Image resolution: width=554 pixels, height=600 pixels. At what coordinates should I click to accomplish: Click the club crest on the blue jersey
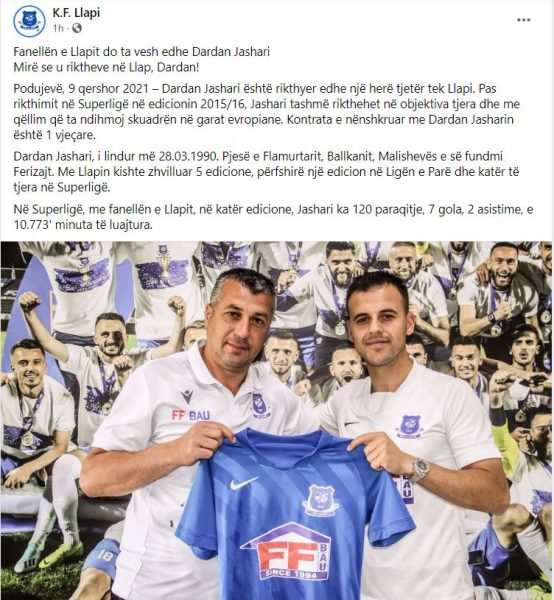click(321, 500)
